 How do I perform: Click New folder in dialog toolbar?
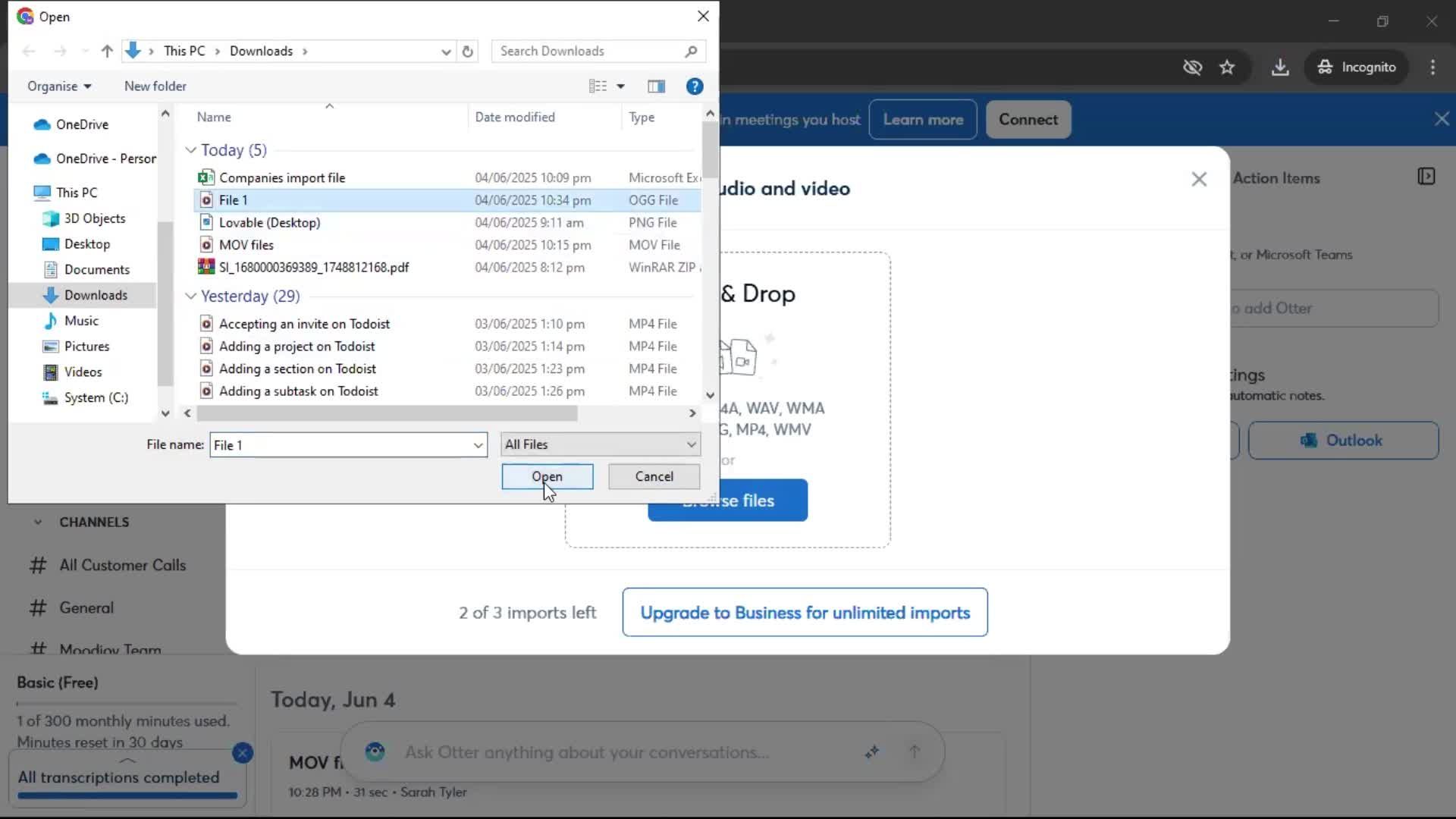click(155, 86)
